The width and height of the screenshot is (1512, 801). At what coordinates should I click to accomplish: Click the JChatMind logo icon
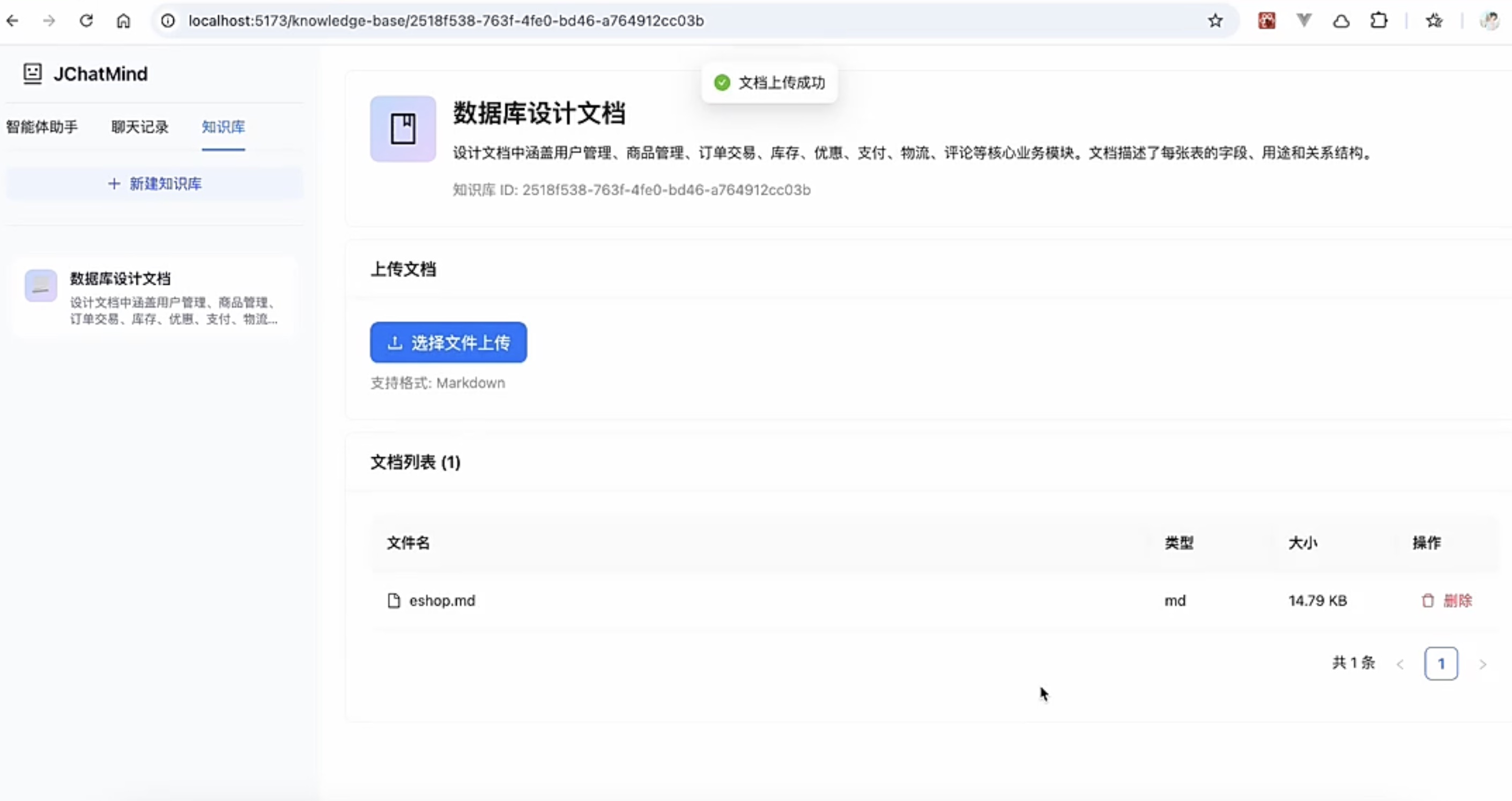coord(32,73)
